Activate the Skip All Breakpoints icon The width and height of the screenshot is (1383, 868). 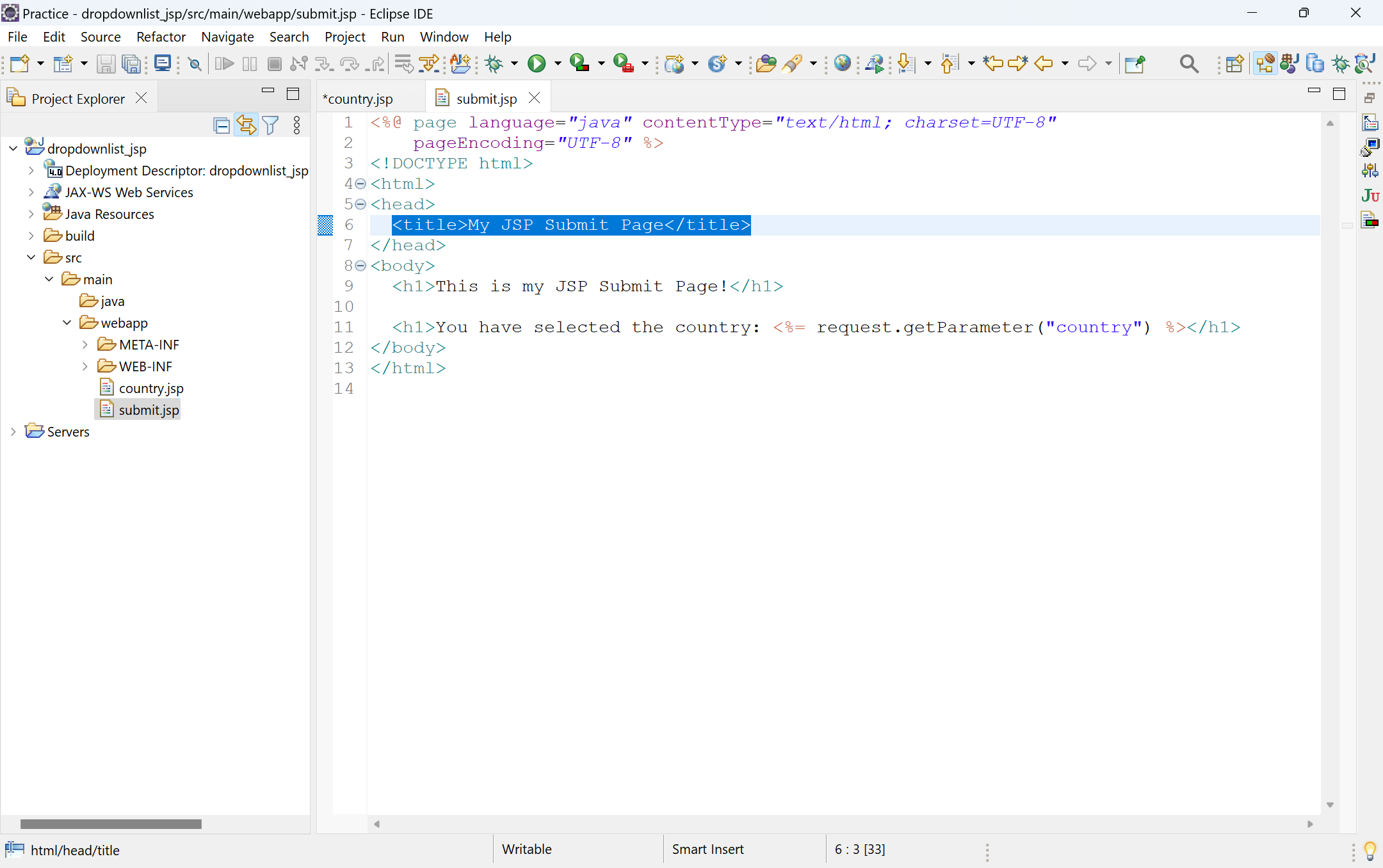(194, 64)
